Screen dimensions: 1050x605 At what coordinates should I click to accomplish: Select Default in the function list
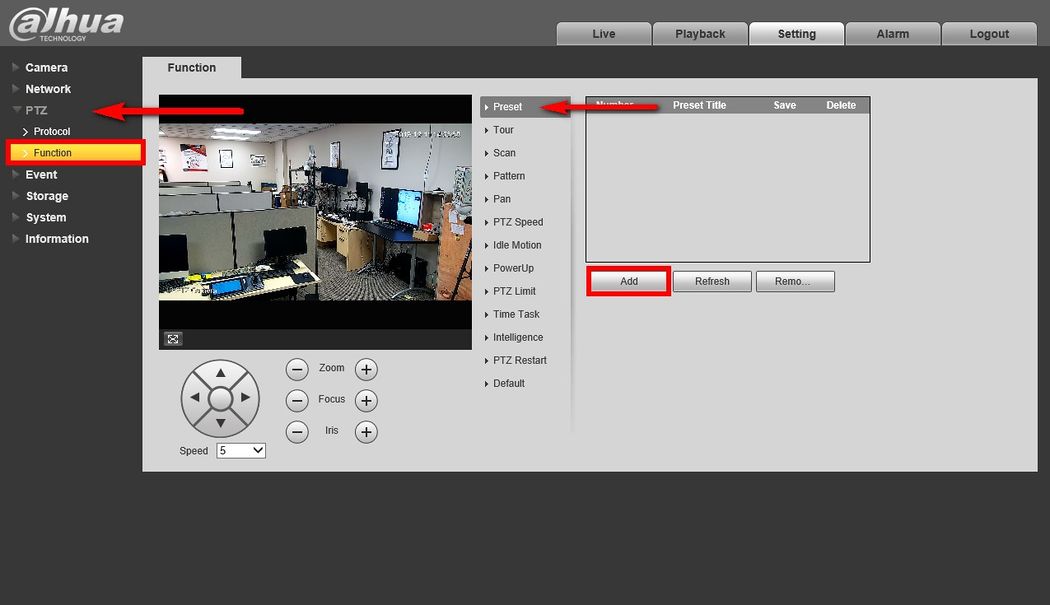pos(509,383)
